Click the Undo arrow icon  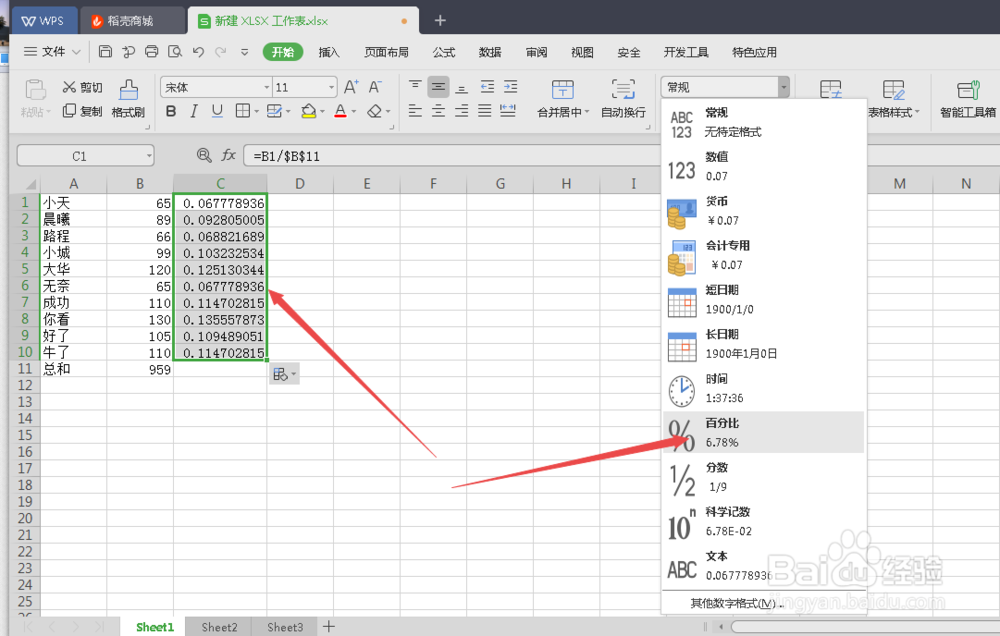[x=198, y=52]
